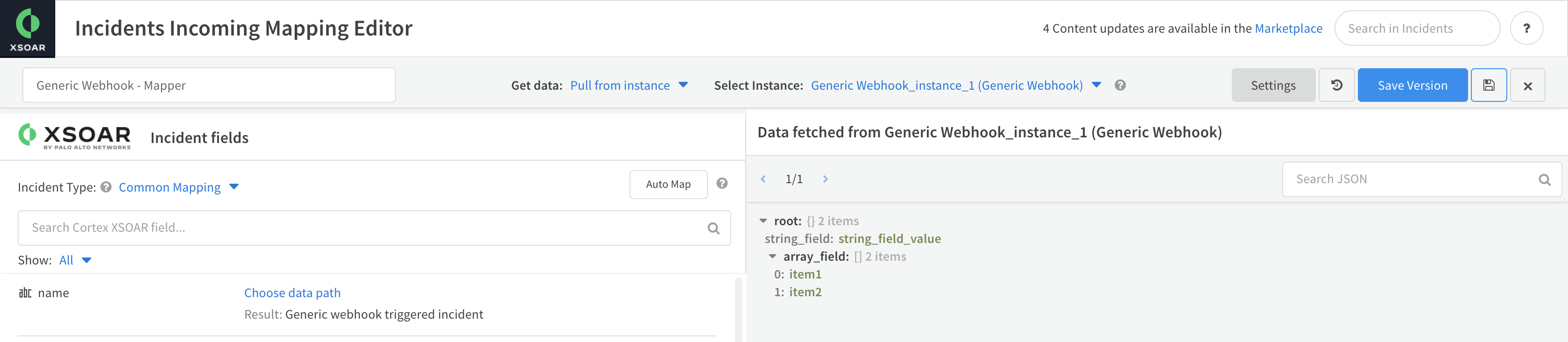Screen dimensions: 1568x342
Task: Open the Incident Type Common Mapping dropdown
Action: [x=178, y=187]
